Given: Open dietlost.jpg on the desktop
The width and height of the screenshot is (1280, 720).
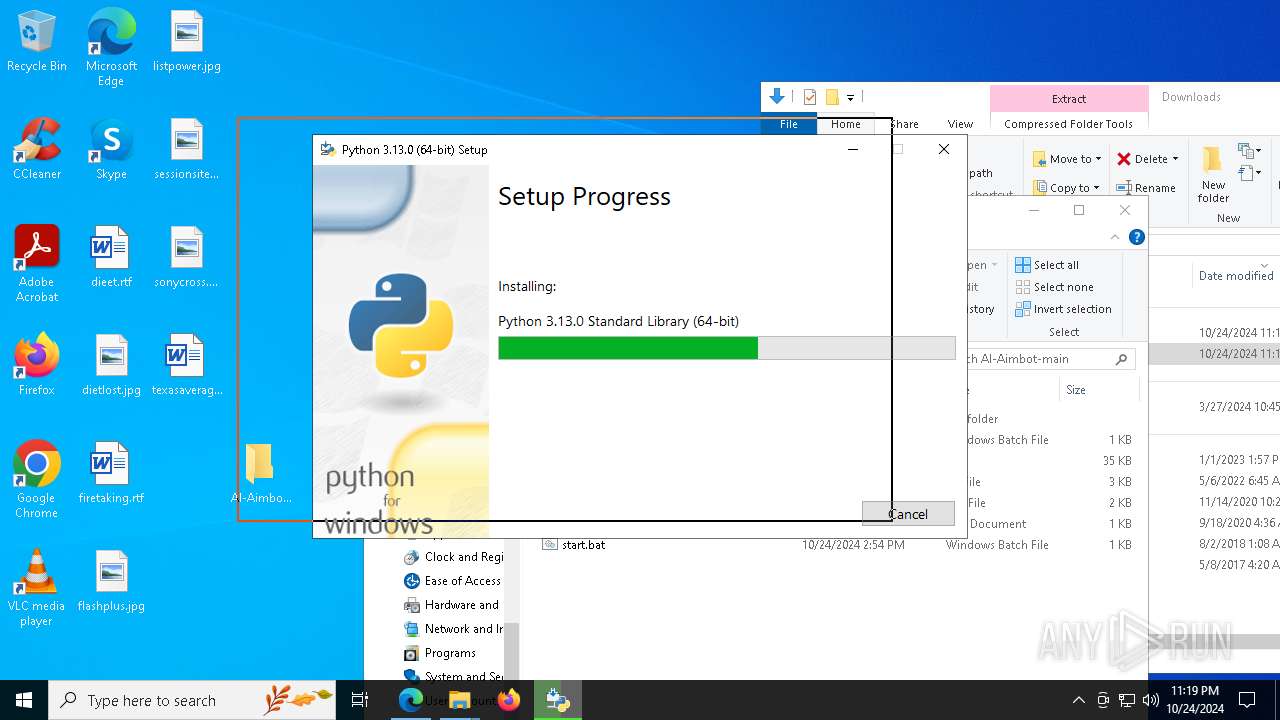Looking at the screenshot, I should 111,366.
